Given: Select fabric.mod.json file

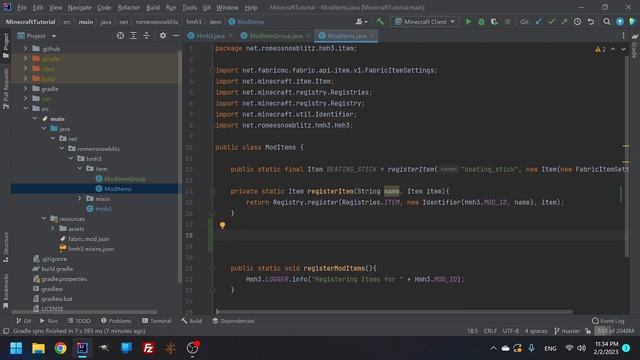Looking at the screenshot, I should pos(88,239).
